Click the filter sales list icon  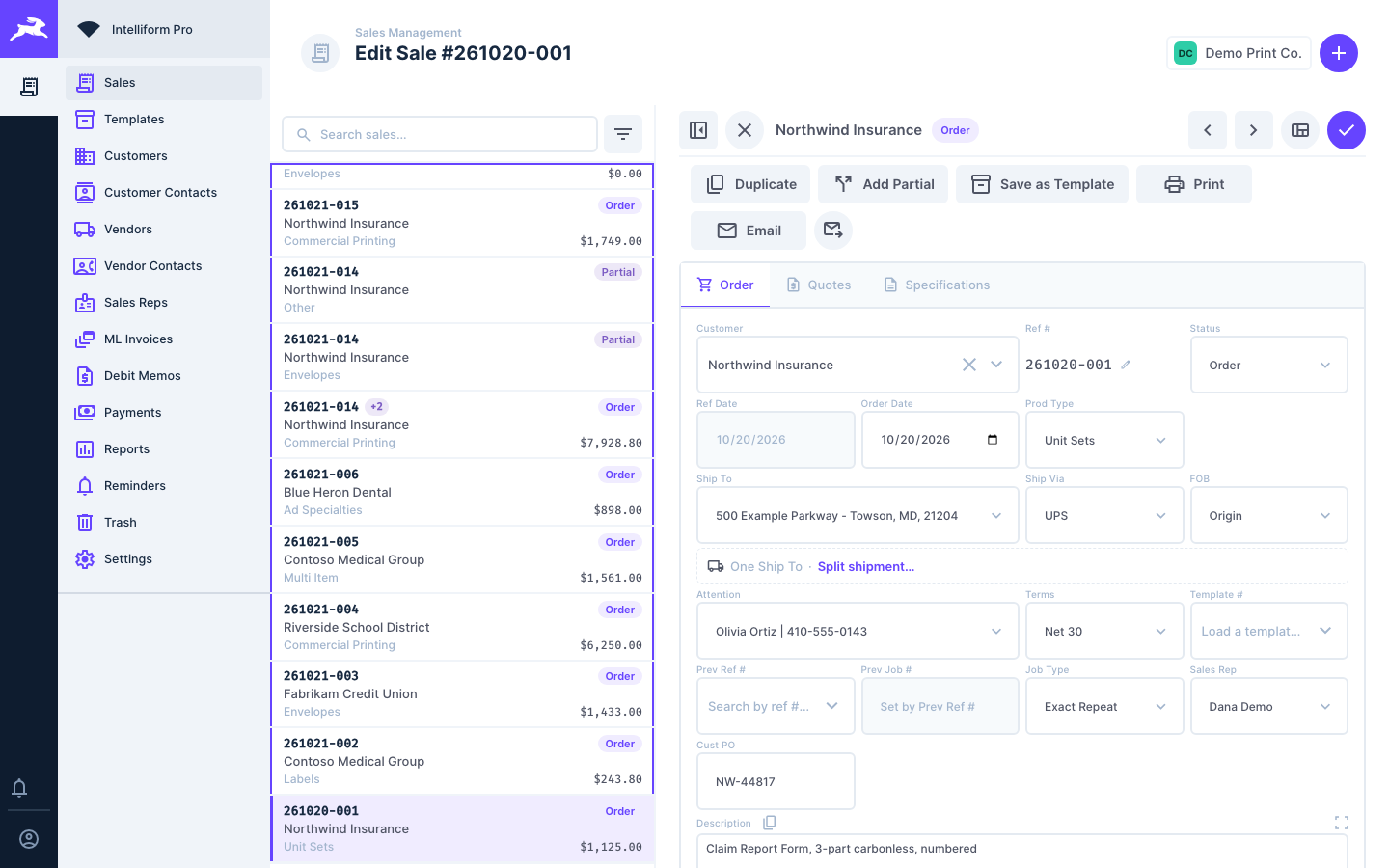pyautogui.click(x=623, y=134)
